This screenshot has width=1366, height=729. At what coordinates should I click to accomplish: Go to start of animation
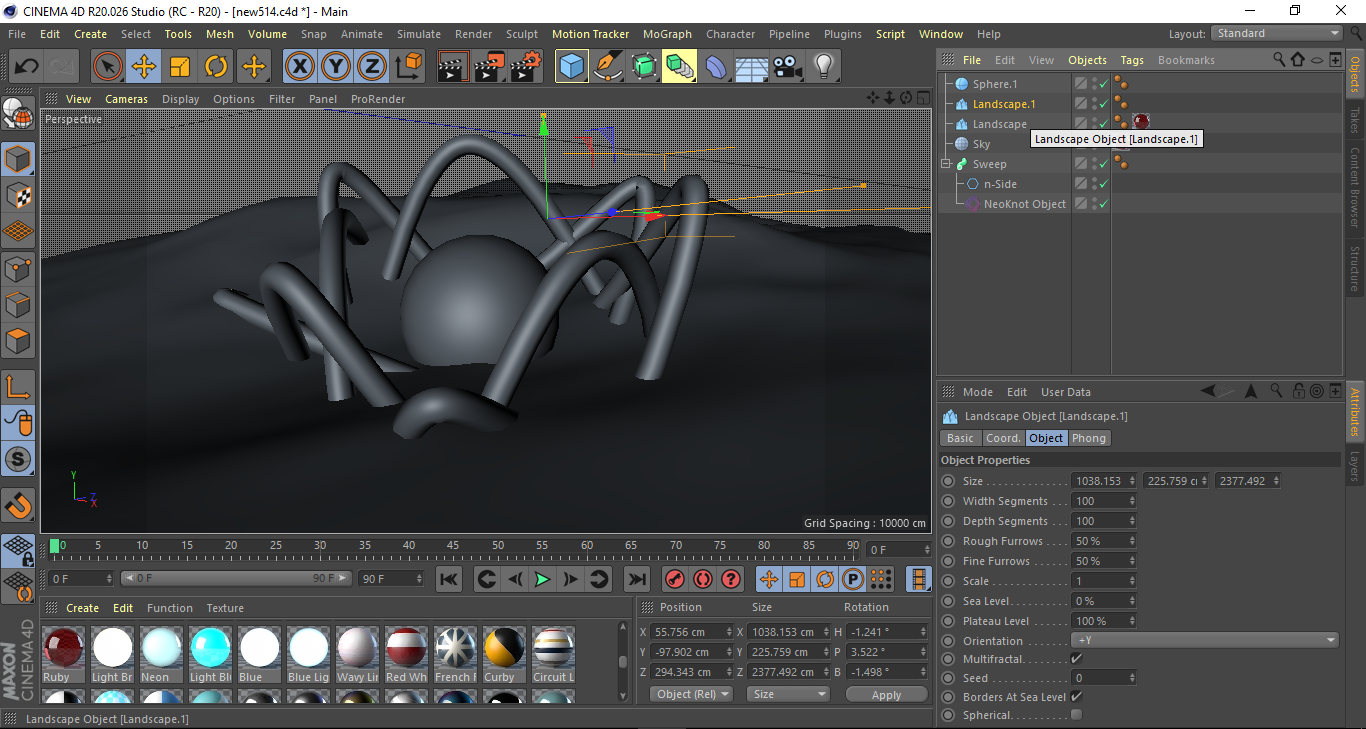pyautogui.click(x=449, y=579)
